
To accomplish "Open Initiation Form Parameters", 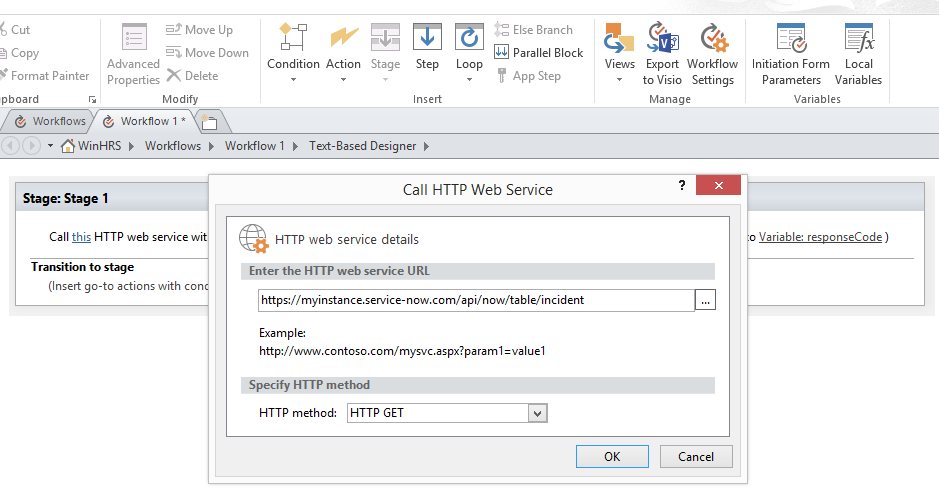I will point(790,55).
